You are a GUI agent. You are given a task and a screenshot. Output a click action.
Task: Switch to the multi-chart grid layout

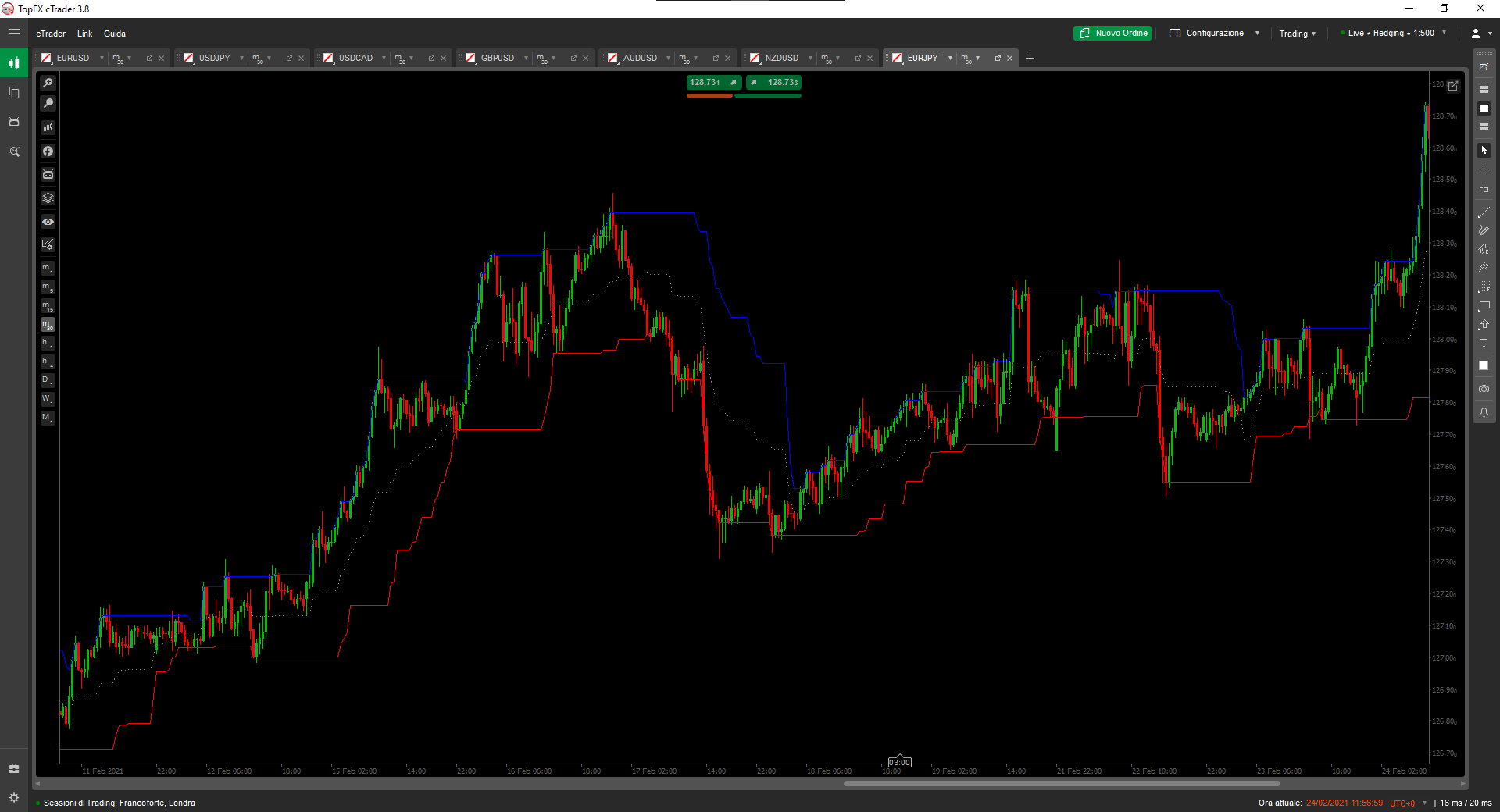tap(1484, 90)
